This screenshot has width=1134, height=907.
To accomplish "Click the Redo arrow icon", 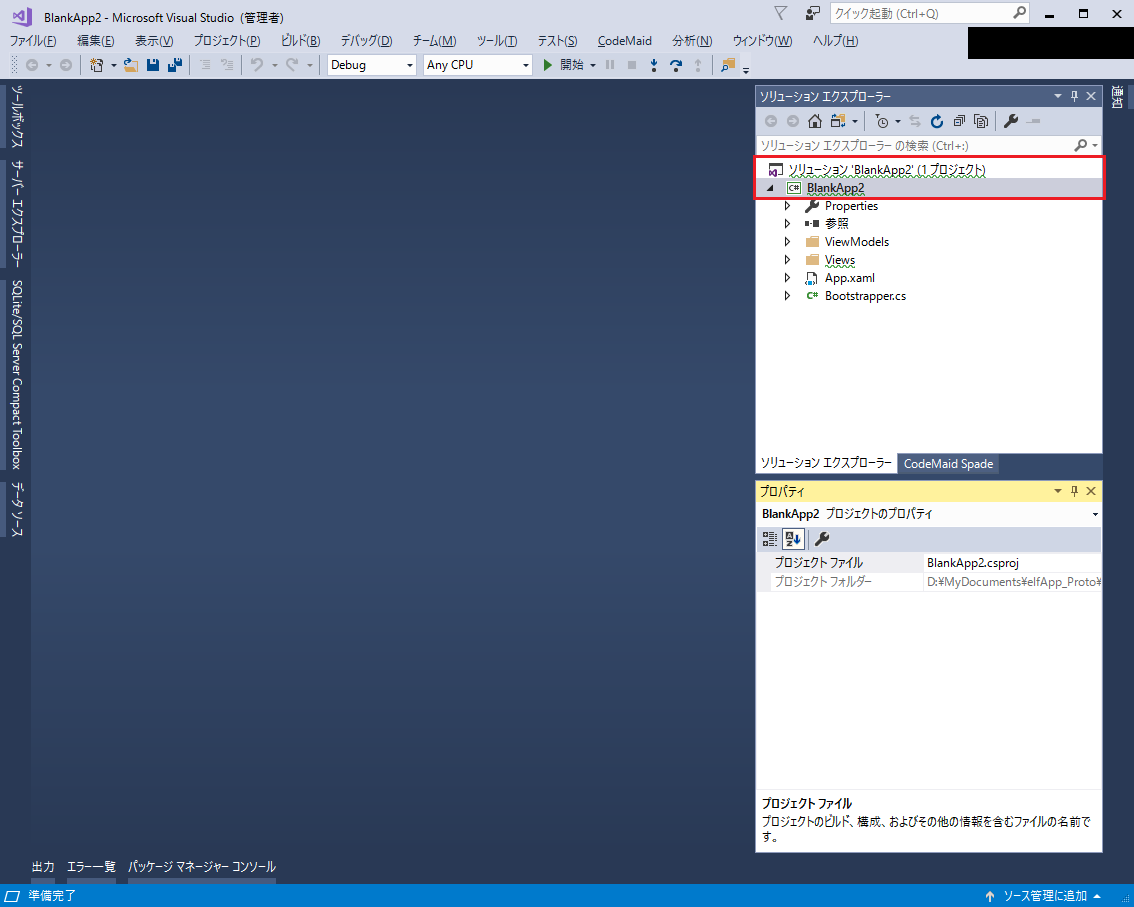I will [x=292, y=65].
